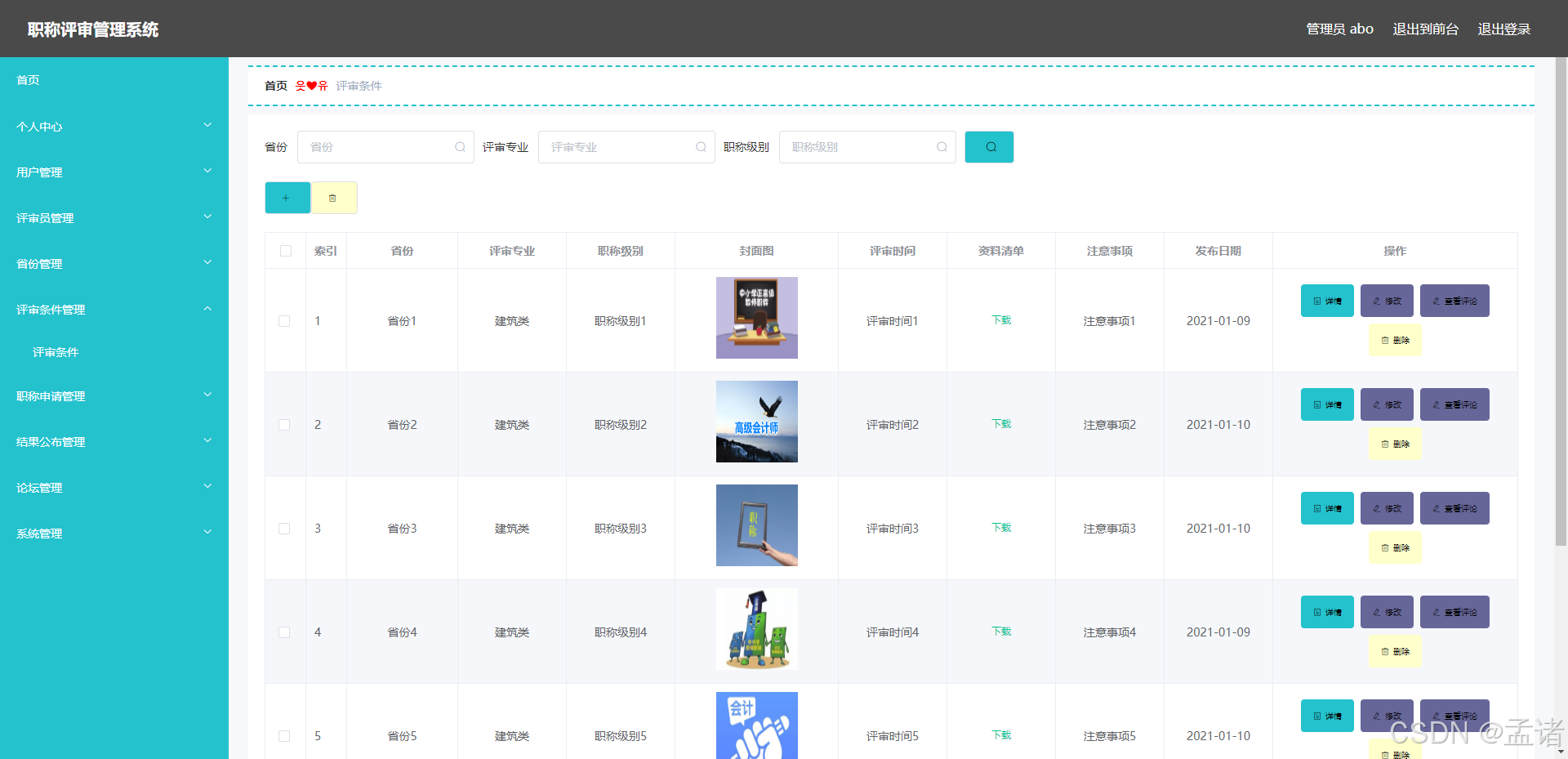Image resolution: width=1568 pixels, height=759 pixels.
Task: Expand the 系统管理 sidebar menu
Action: click(114, 534)
